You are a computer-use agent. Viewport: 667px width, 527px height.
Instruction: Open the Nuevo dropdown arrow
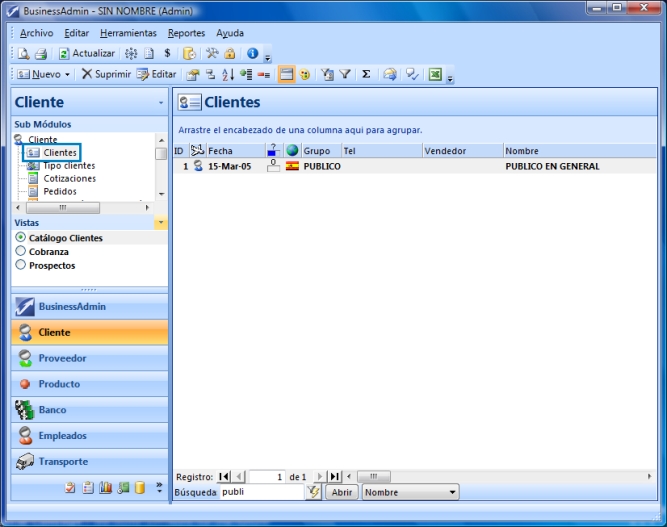click(68, 74)
